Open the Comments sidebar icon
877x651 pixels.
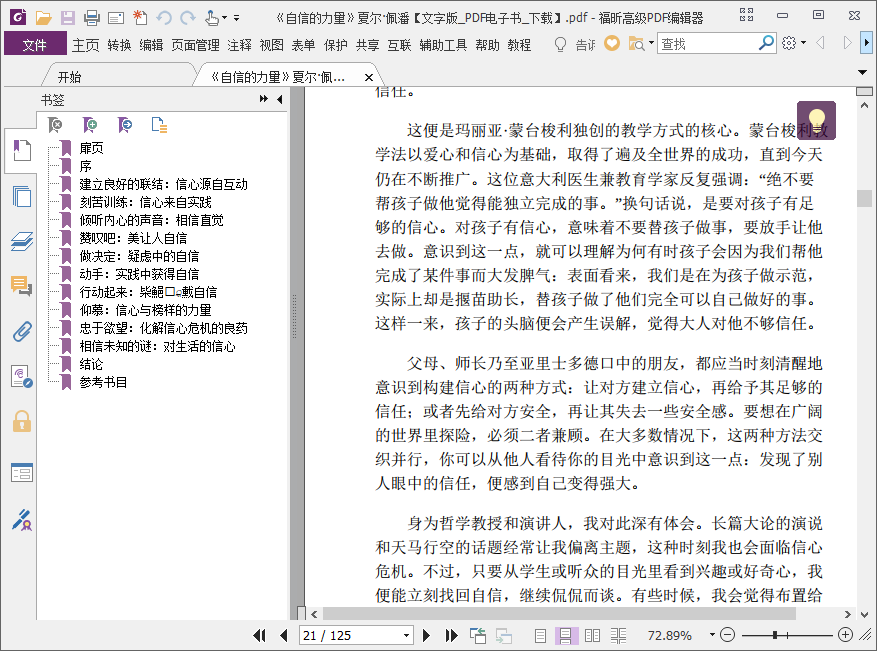point(22,286)
